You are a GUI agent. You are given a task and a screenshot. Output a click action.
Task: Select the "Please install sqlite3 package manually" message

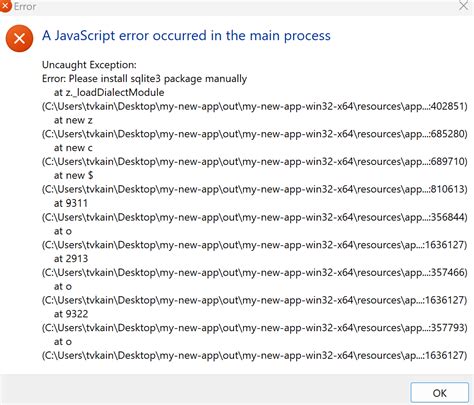[158, 79]
